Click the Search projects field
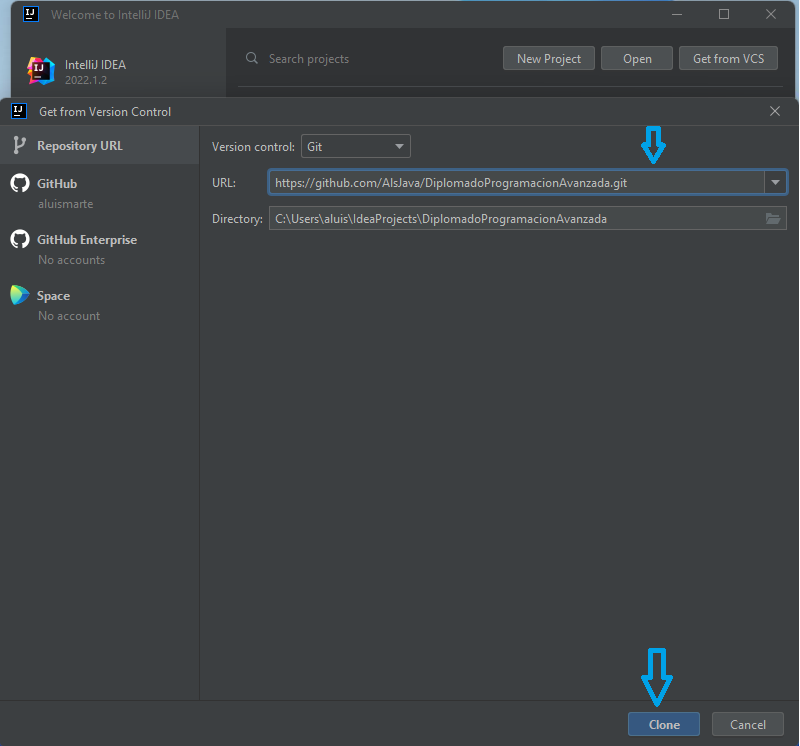 click(x=309, y=59)
